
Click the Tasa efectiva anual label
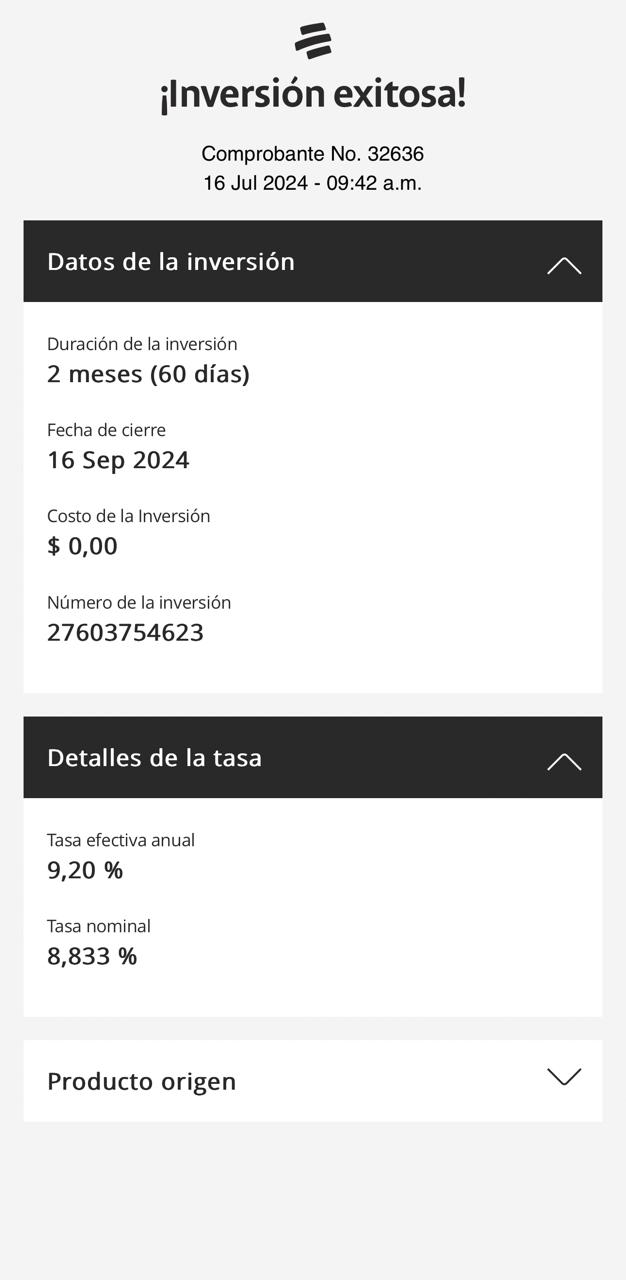121,840
